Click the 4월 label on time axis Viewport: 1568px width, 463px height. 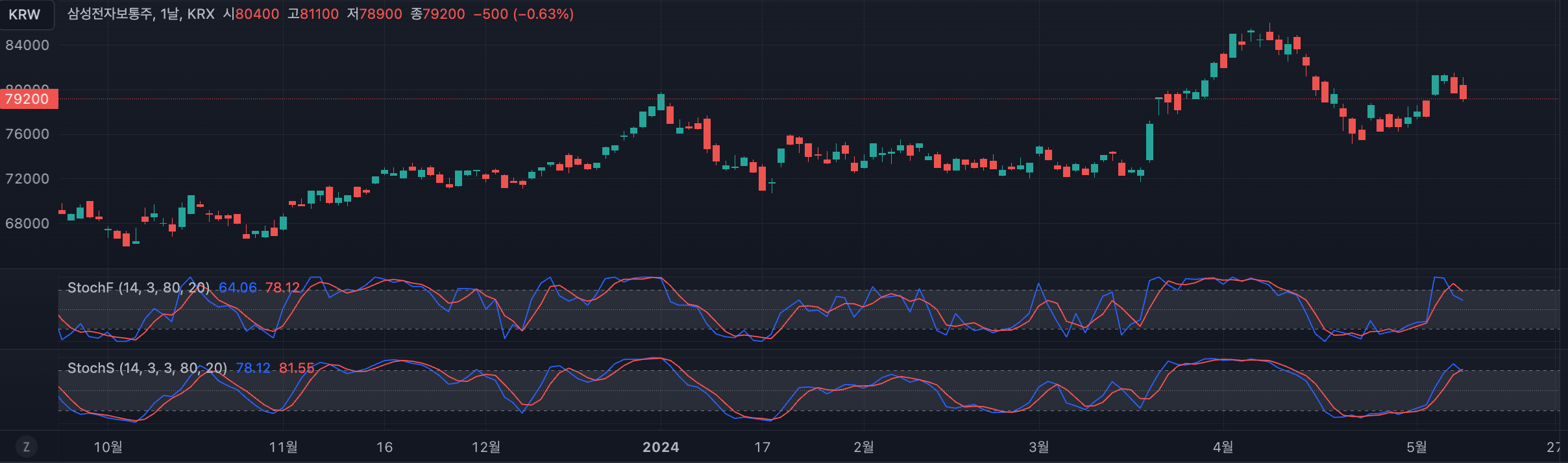1223,447
